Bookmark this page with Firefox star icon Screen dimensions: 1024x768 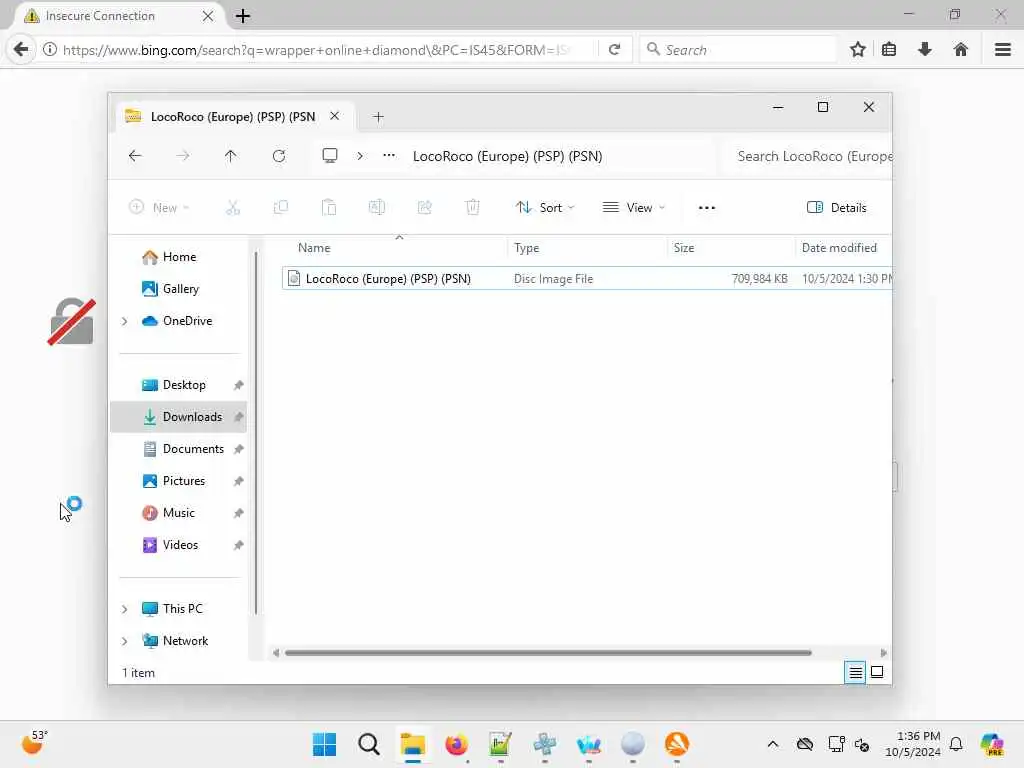click(858, 50)
